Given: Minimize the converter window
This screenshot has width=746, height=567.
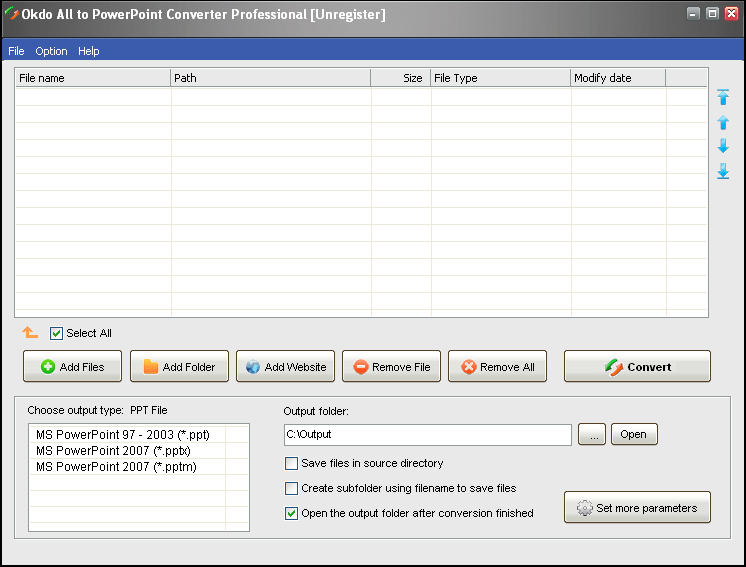Looking at the screenshot, I should pyautogui.click(x=693, y=13).
